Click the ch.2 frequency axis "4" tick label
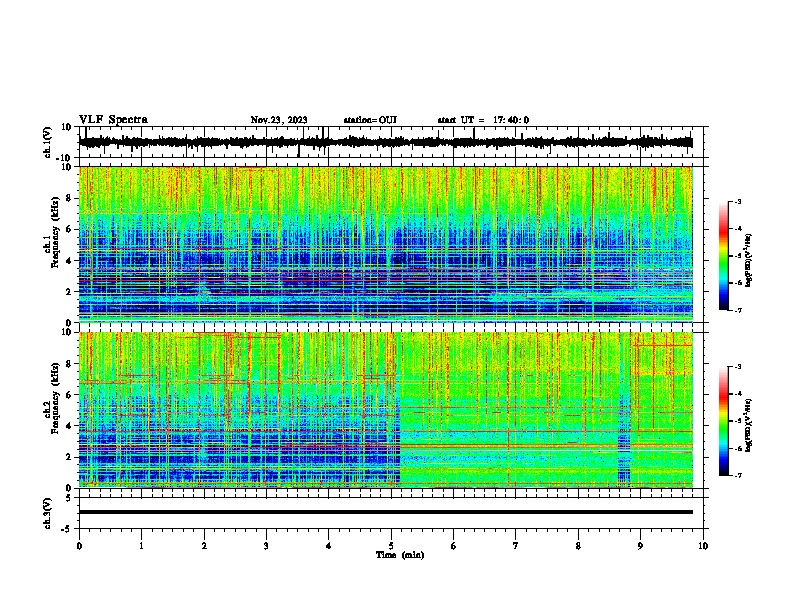Image resolution: width=792 pixels, height=612 pixels. 70,426
